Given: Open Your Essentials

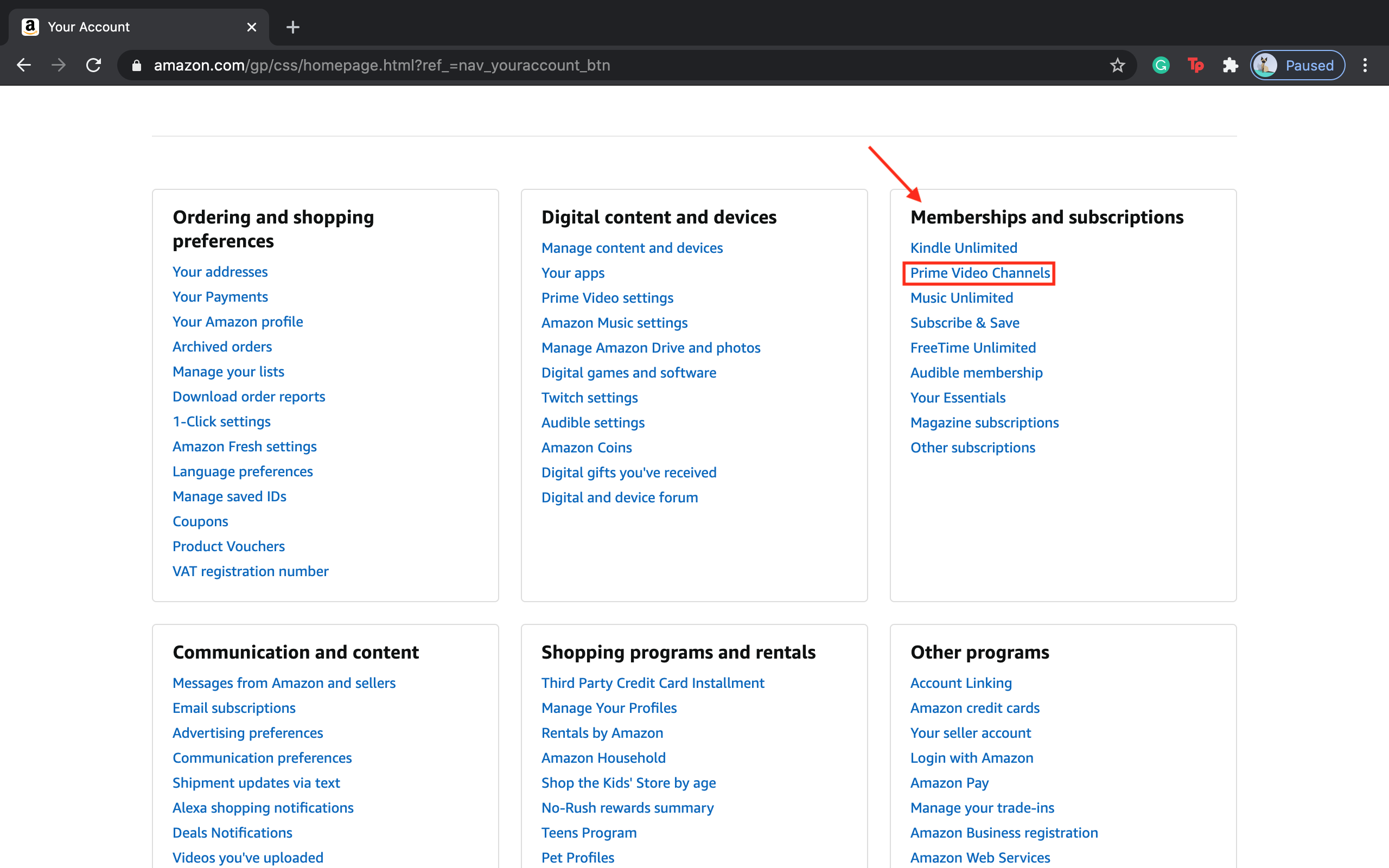Looking at the screenshot, I should pos(958,398).
